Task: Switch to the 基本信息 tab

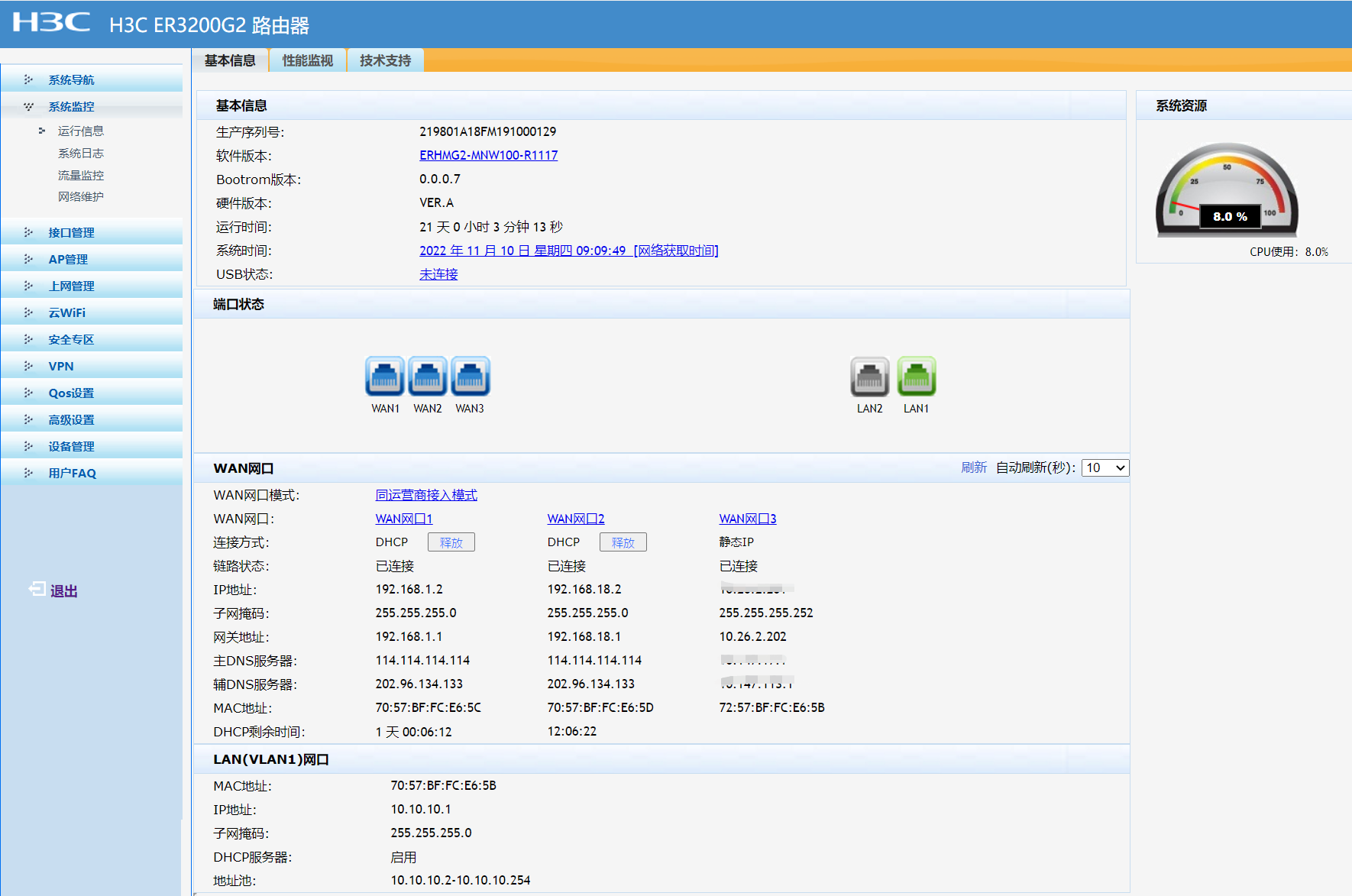Action: (230, 60)
